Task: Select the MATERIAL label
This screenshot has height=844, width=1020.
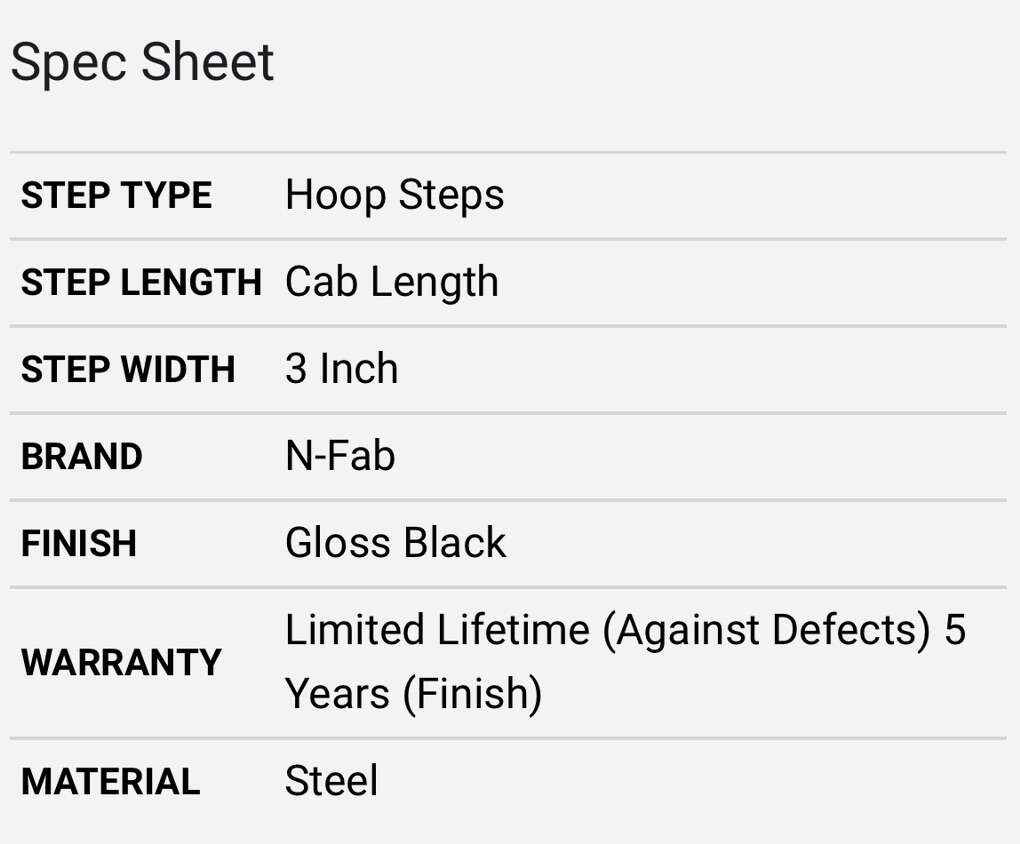Action: 110,782
